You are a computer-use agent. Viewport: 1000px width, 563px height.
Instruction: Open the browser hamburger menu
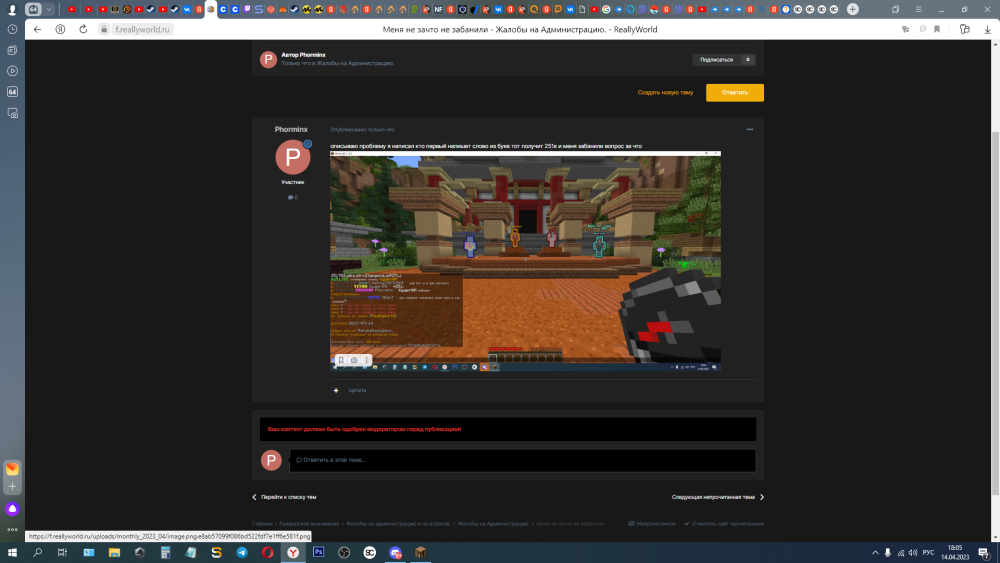click(x=918, y=10)
